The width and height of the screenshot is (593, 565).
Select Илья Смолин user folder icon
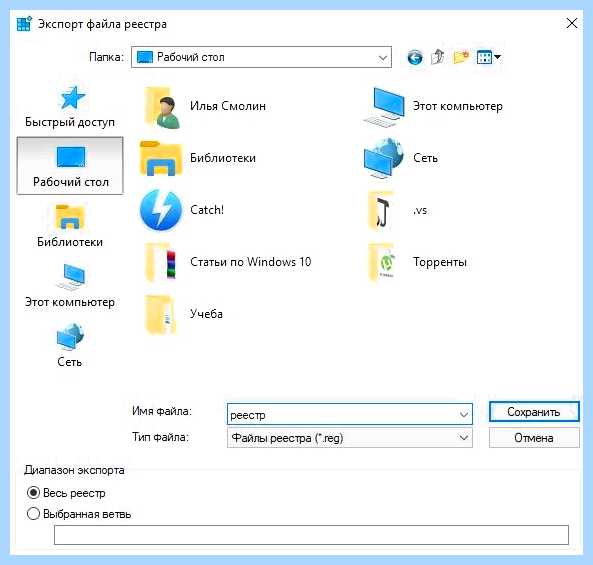[x=163, y=107]
